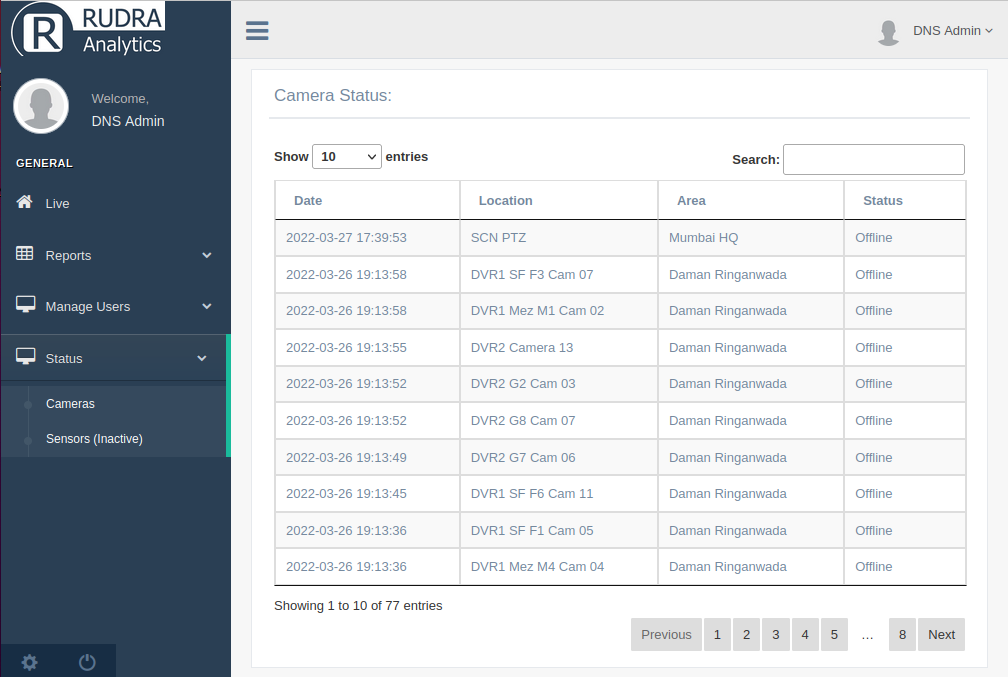The height and width of the screenshot is (677, 1008).
Task: Expand the Reports sidebar chevron
Action: click(x=207, y=255)
